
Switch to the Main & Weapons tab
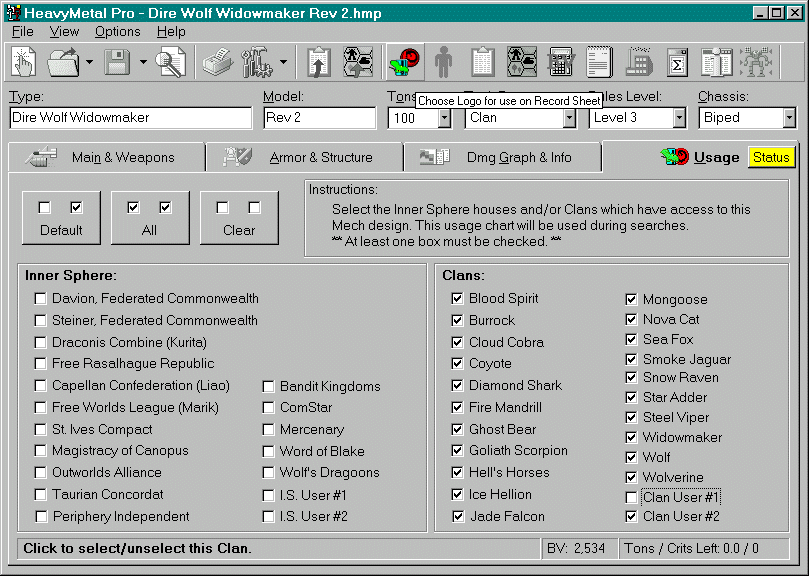point(106,157)
